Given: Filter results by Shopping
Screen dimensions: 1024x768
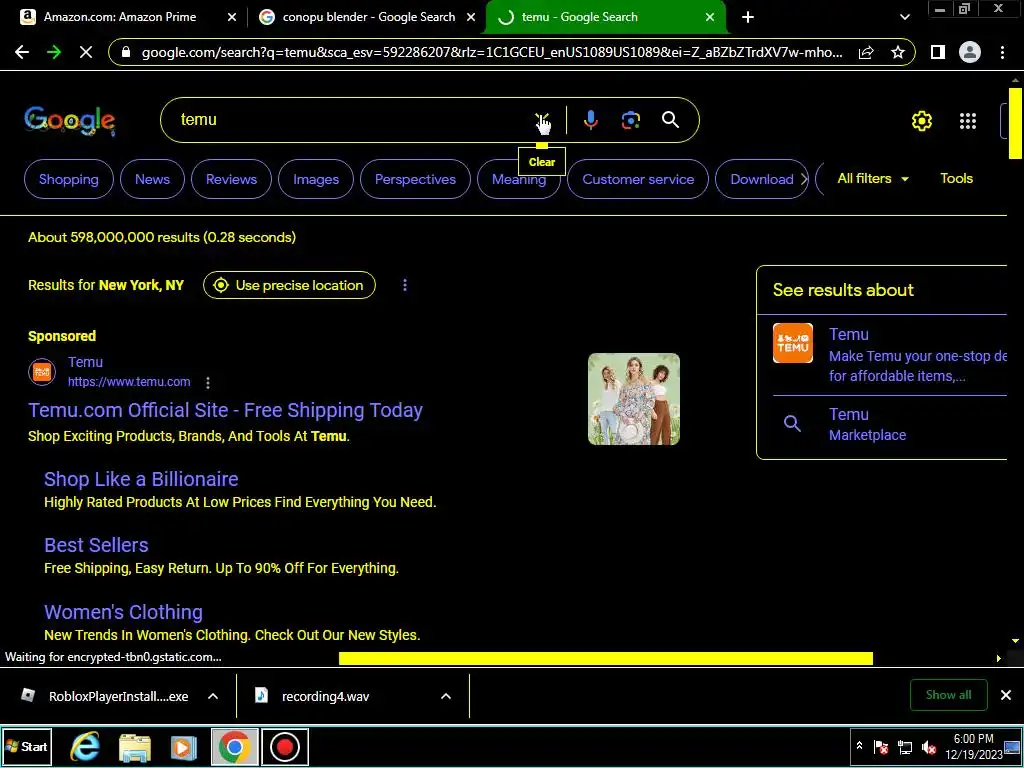Looking at the screenshot, I should [69, 179].
